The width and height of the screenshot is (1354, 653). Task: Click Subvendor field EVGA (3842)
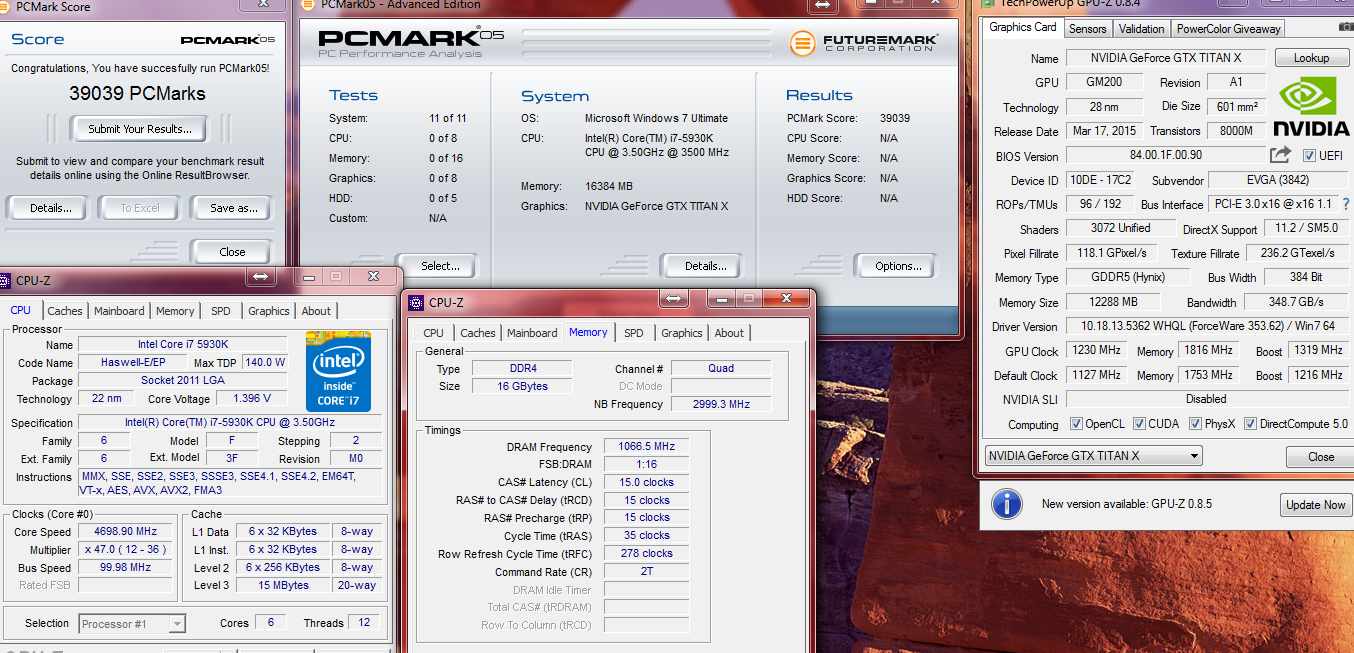[x=1276, y=181]
